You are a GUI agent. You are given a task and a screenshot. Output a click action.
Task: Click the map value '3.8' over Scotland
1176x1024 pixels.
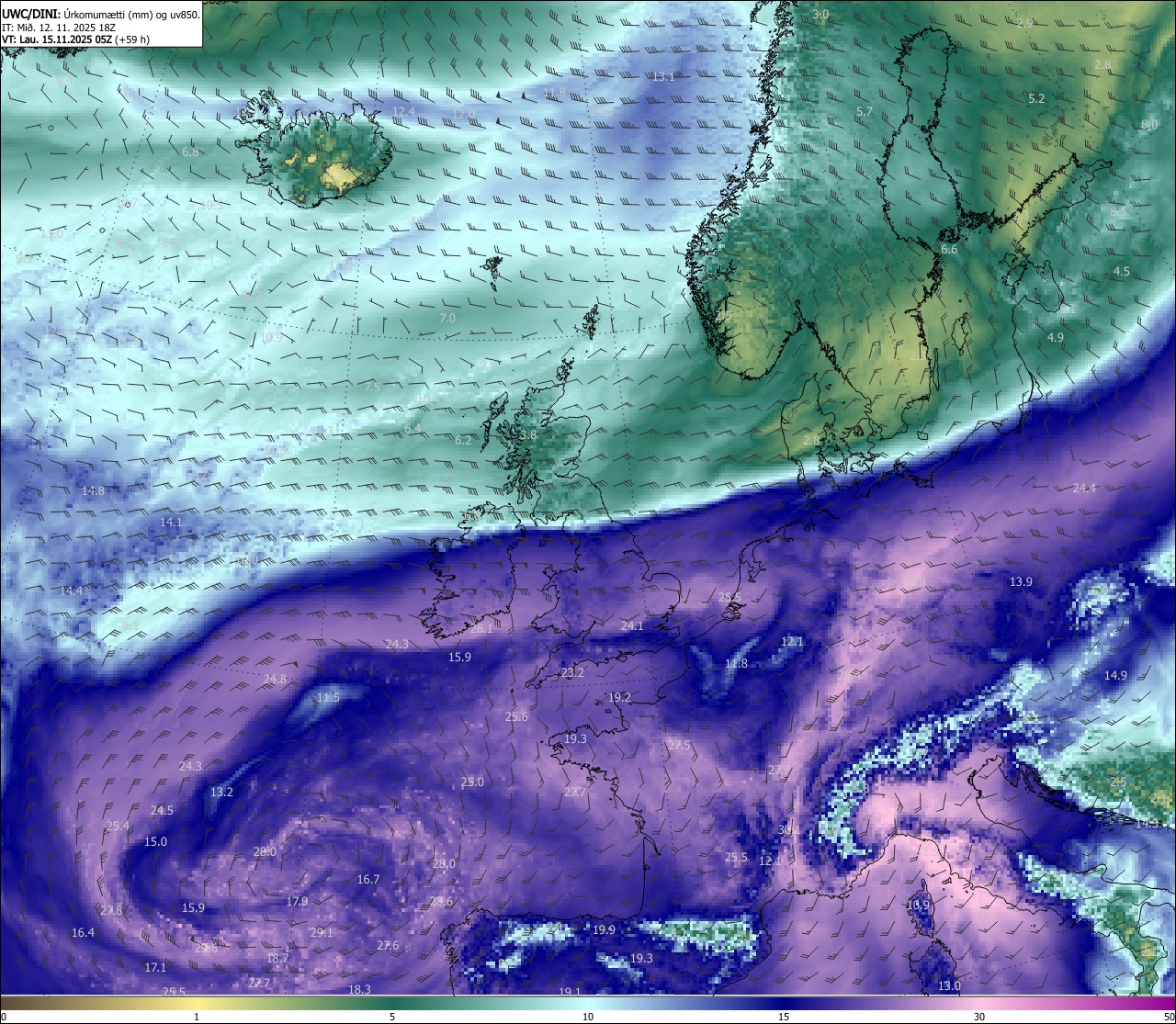(x=528, y=435)
